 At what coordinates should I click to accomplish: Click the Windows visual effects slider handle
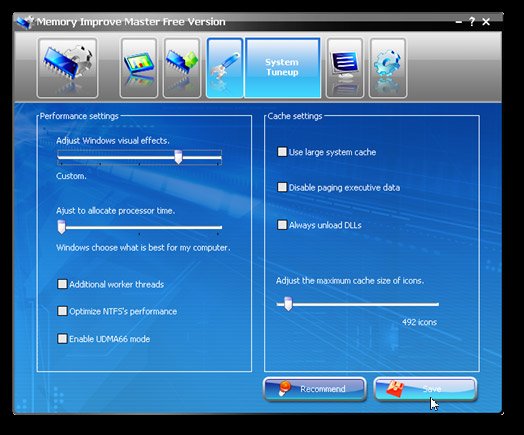[x=178, y=157]
